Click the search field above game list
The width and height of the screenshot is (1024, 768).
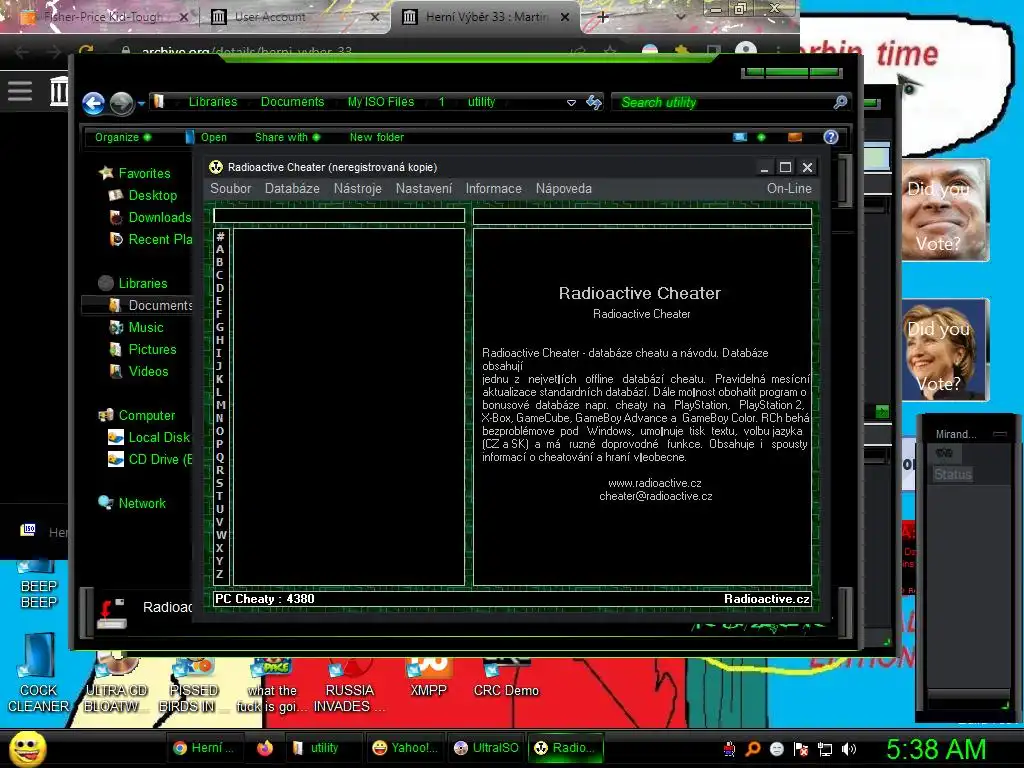click(x=339, y=216)
